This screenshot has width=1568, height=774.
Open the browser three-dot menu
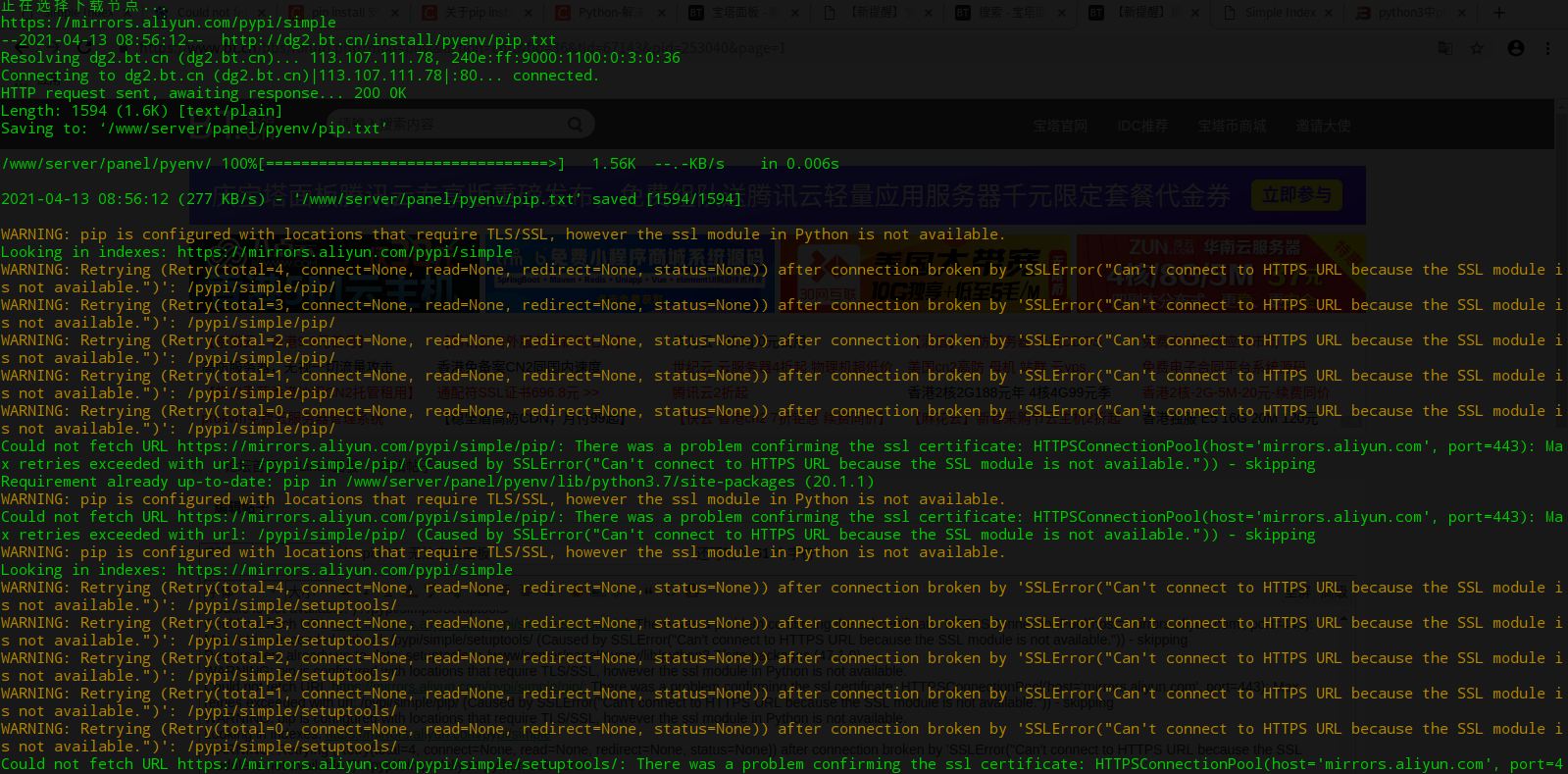point(1547,48)
